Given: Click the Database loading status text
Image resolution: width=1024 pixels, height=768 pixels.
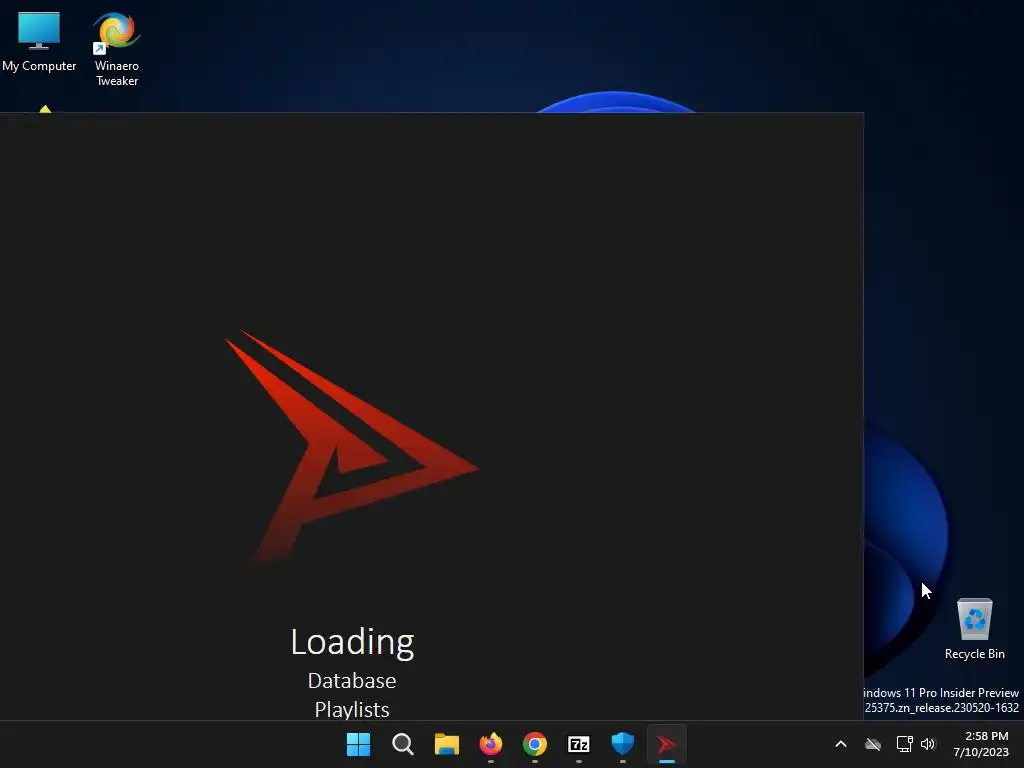Looking at the screenshot, I should pyautogui.click(x=352, y=680).
